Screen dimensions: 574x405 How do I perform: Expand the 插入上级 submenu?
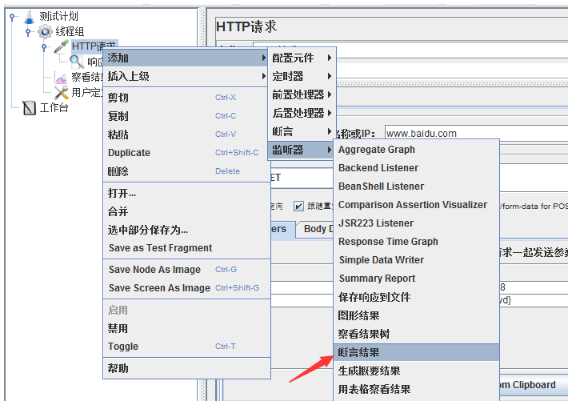[x=186, y=76]
